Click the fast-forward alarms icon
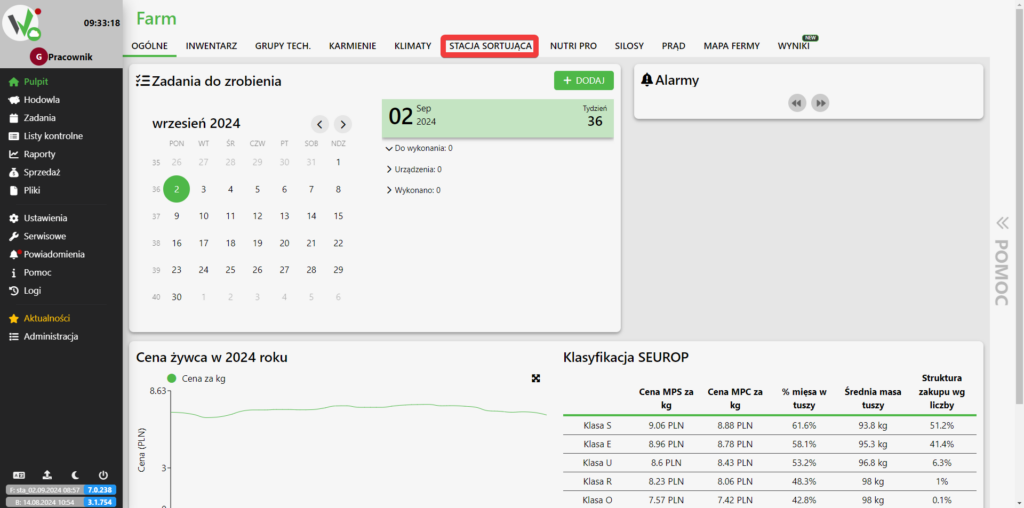The width and height of the screenshot is (1024, 508). click(820, 103)
